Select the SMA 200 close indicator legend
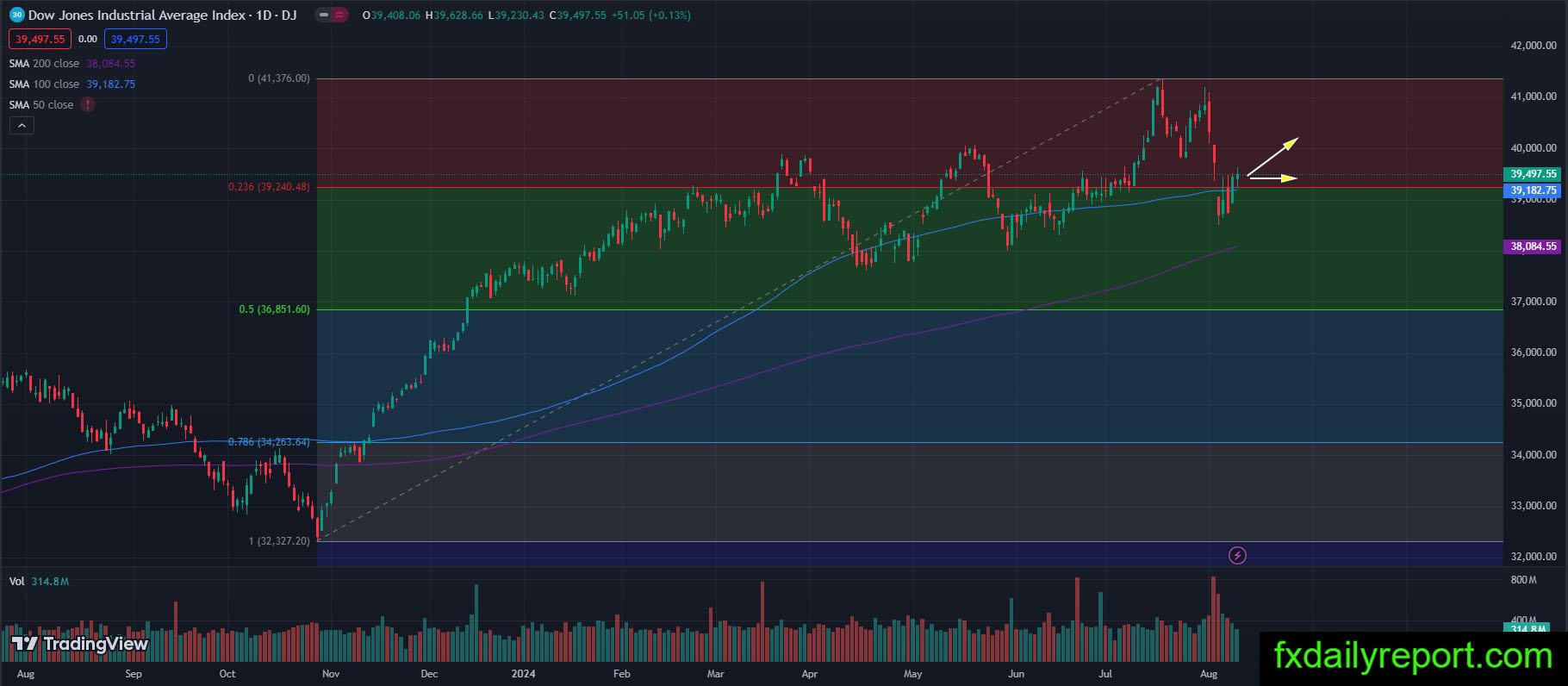This screenshot has height=686, width=1568. [x=44, y=63]
